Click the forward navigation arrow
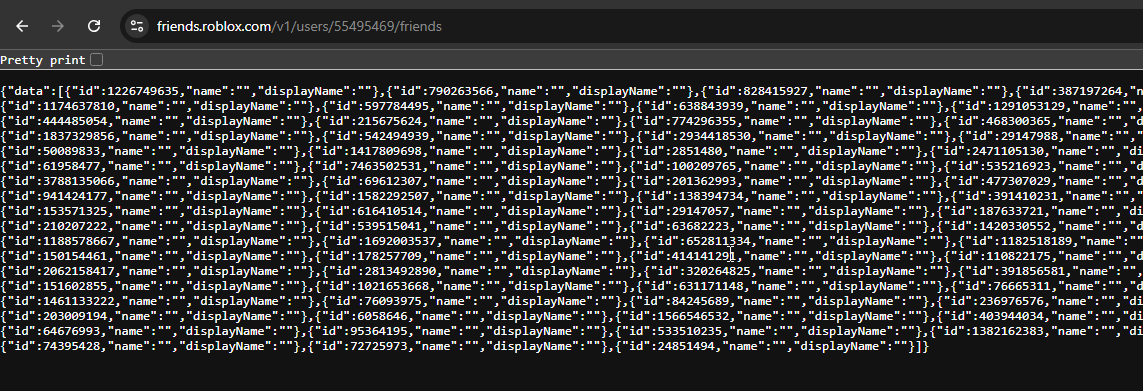Screen dimensions: 1143x391 tap(58, 26)
